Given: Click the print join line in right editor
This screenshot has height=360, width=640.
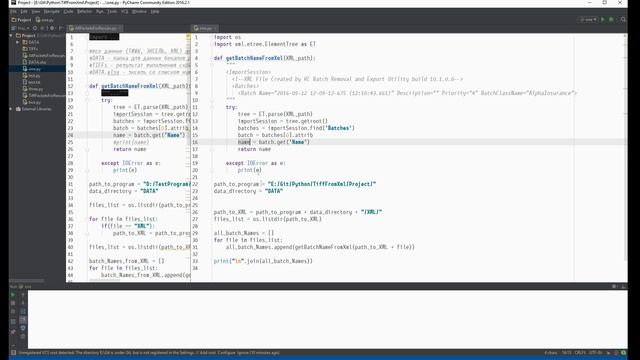Looking at the screenshot, I should tap(263, 261).
